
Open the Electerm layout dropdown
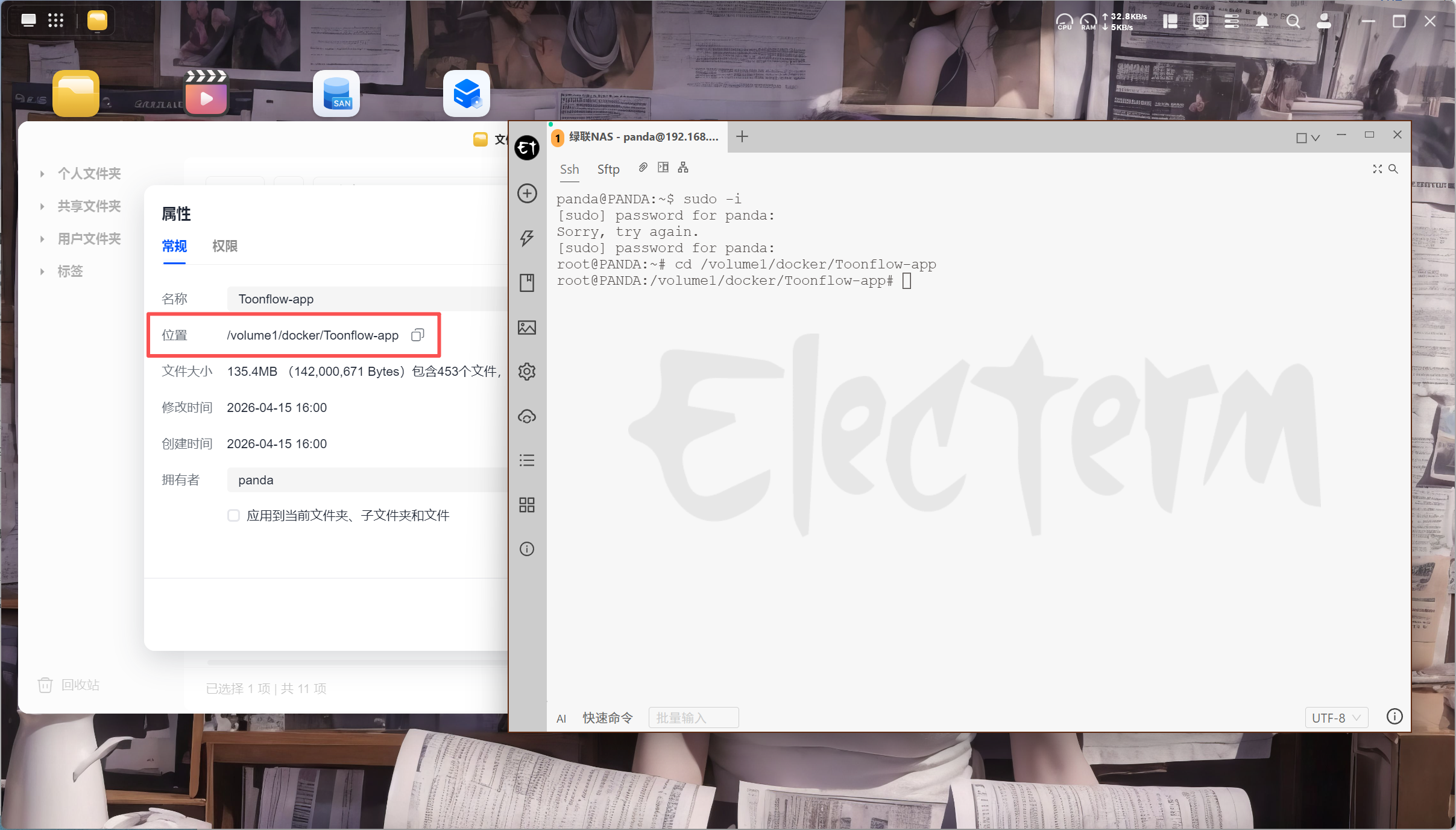click(1308, 138)
